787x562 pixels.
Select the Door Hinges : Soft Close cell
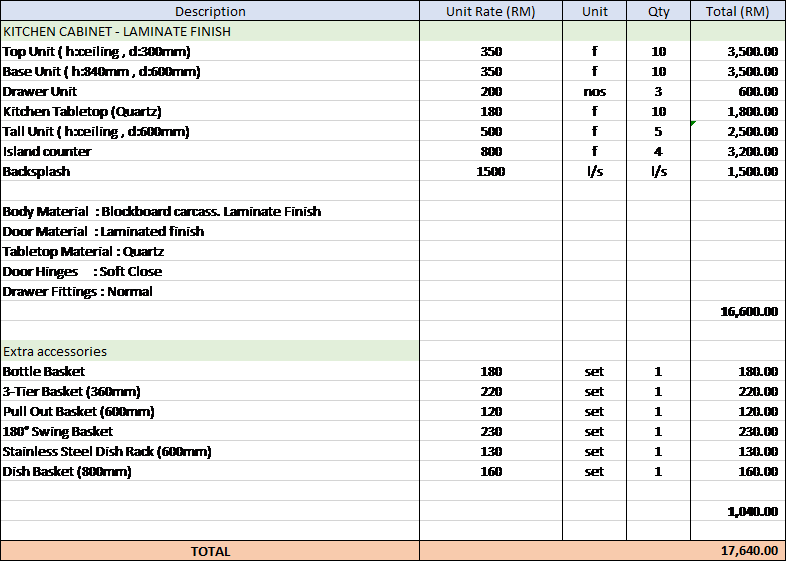coord(210,271)
